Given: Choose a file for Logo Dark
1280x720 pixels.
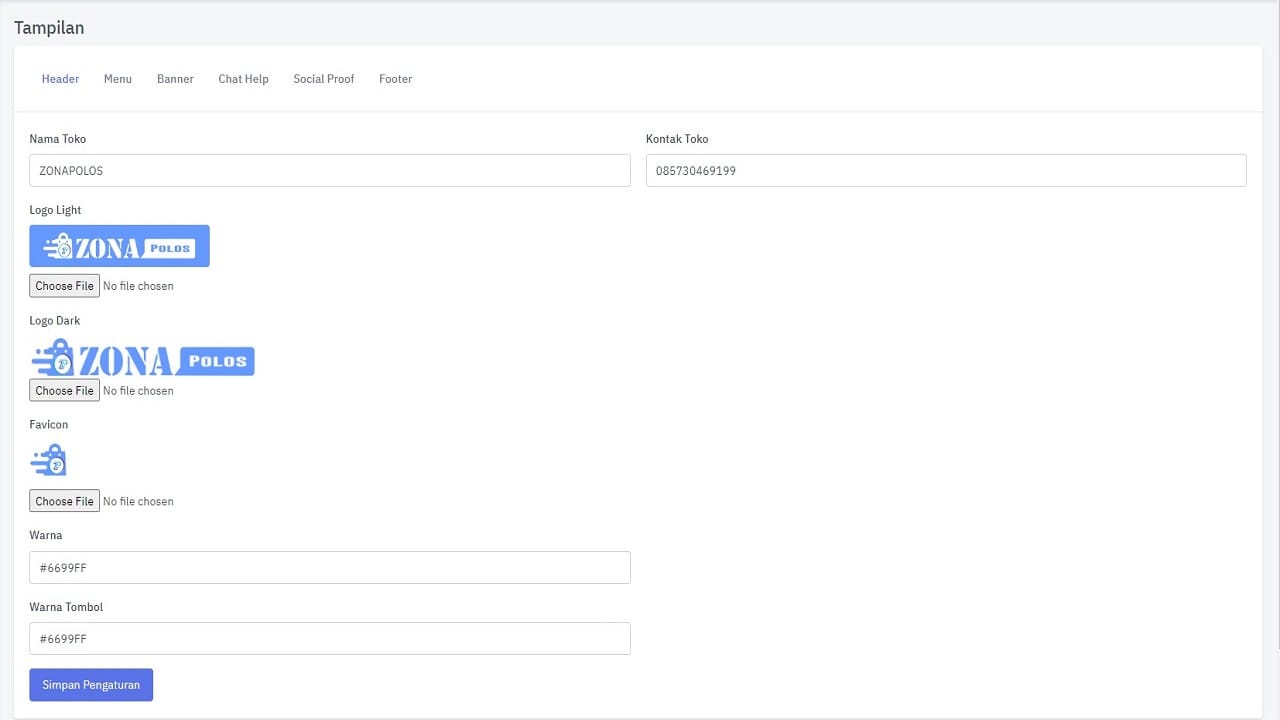Looking at the screenshot, I should point(65,391).
